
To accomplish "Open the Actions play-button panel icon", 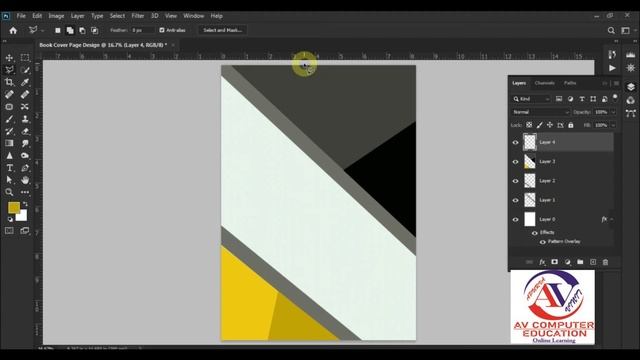I will [612, 68].
